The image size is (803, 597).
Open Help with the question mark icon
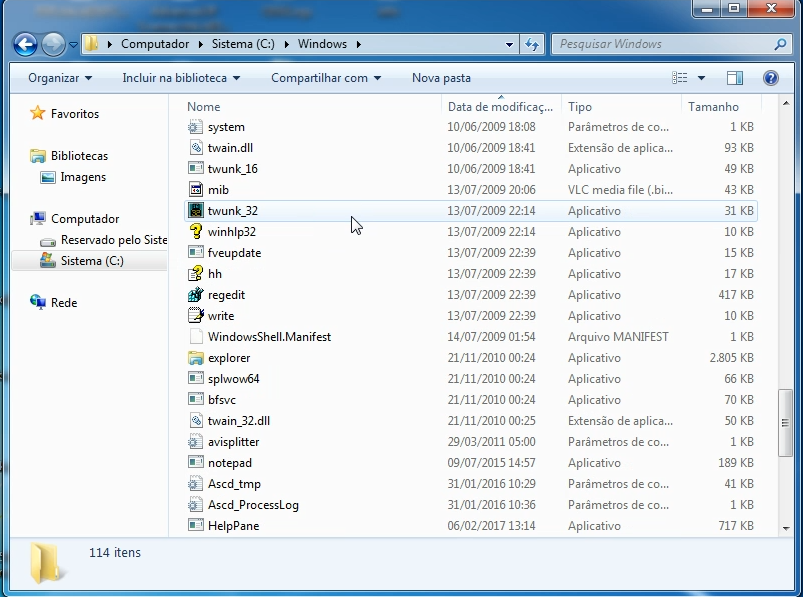point(771,78)
